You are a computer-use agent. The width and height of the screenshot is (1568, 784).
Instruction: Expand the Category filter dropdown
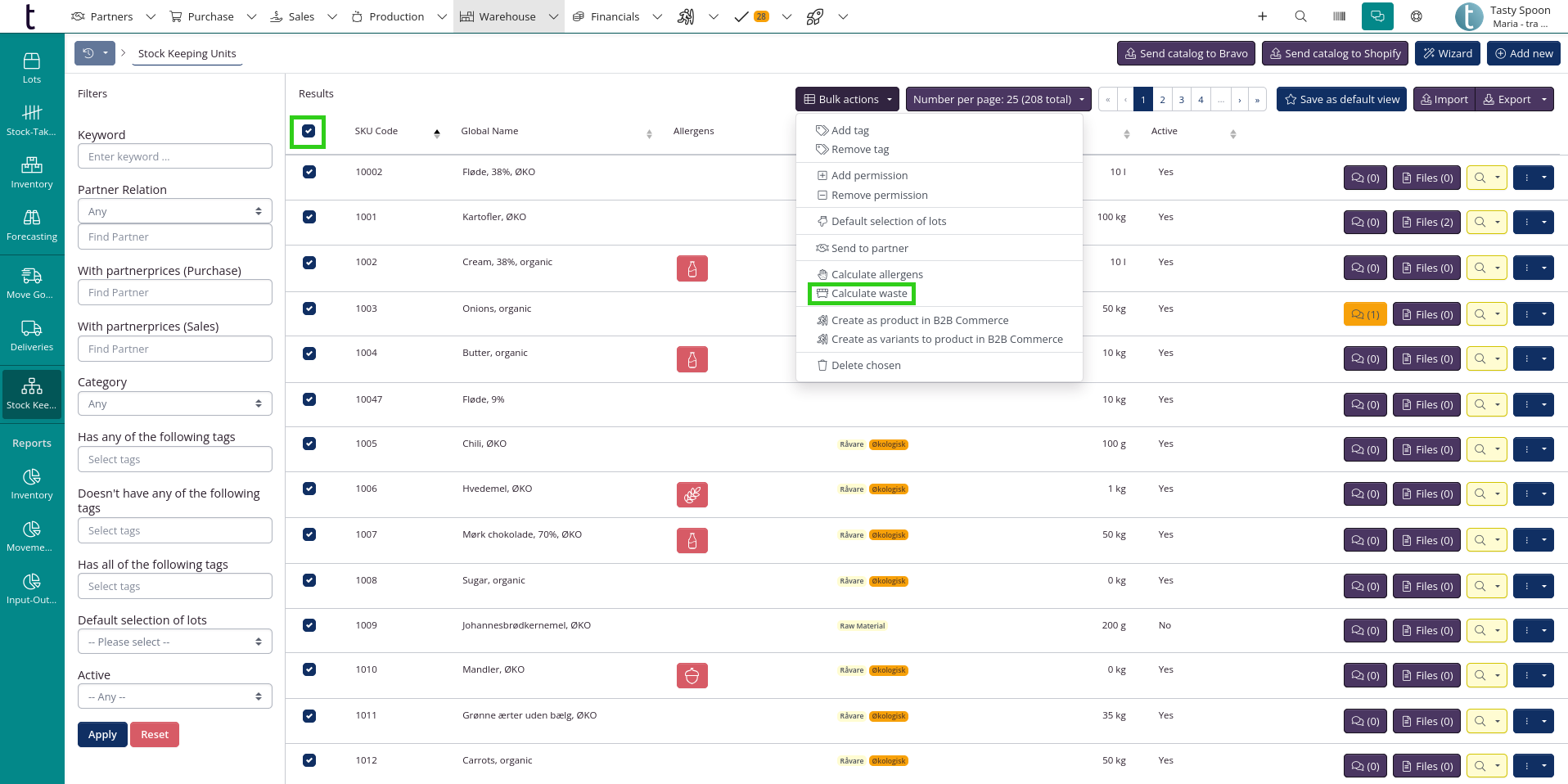point(174,403)
